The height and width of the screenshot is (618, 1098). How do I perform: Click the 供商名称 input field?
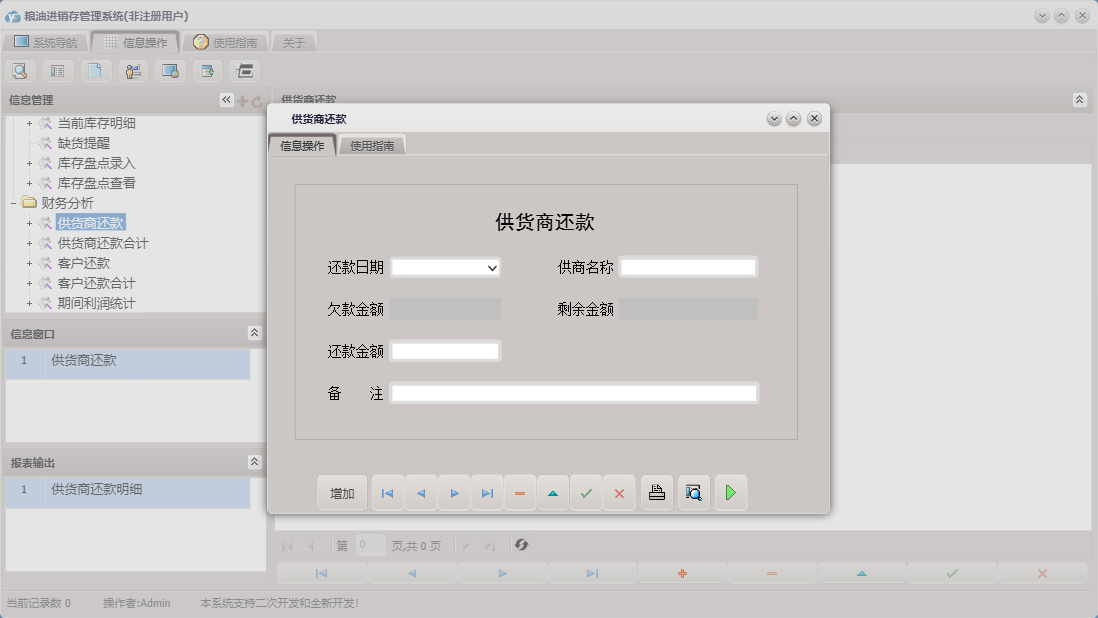688,267
